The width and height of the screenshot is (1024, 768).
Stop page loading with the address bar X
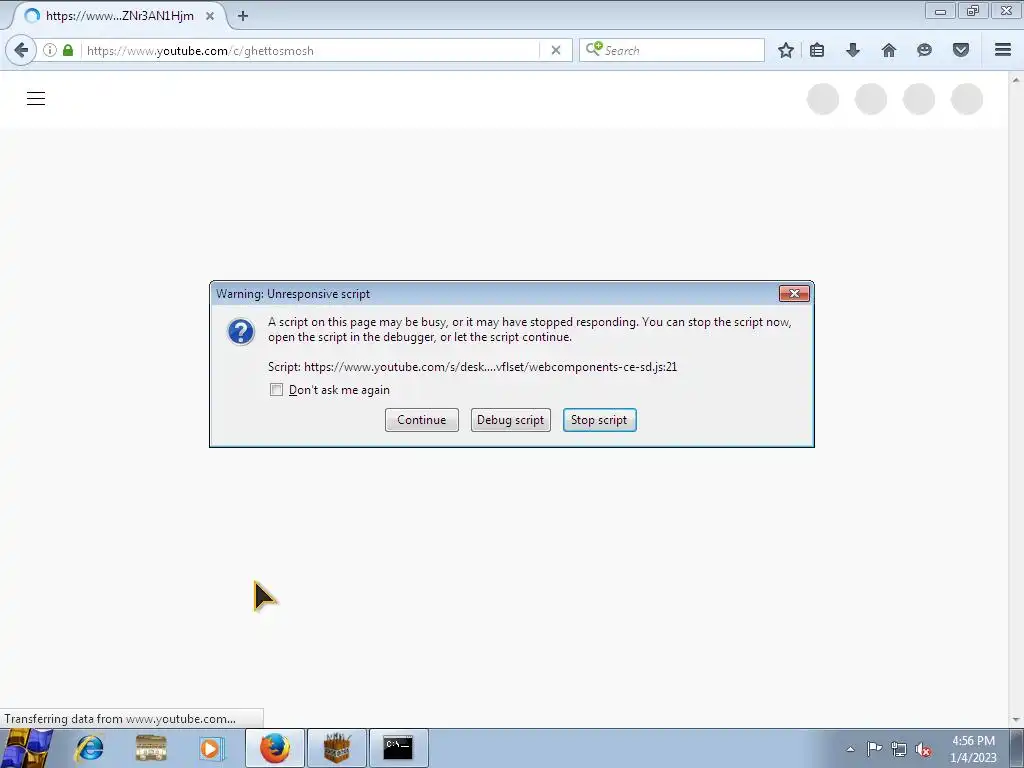point(556,50)
